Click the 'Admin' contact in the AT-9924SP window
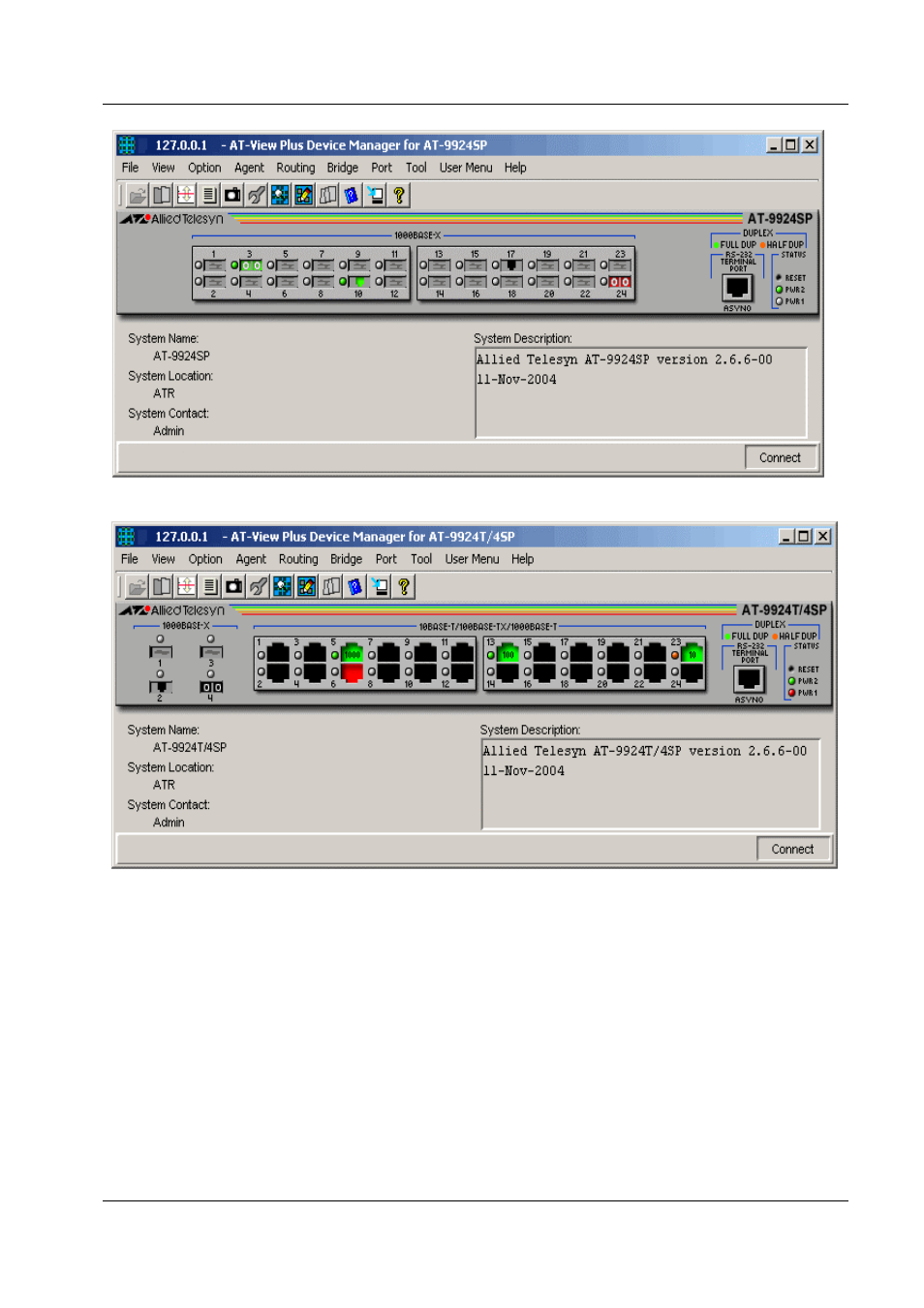This screenshot has width=924, height=1308. pos(169,431)
